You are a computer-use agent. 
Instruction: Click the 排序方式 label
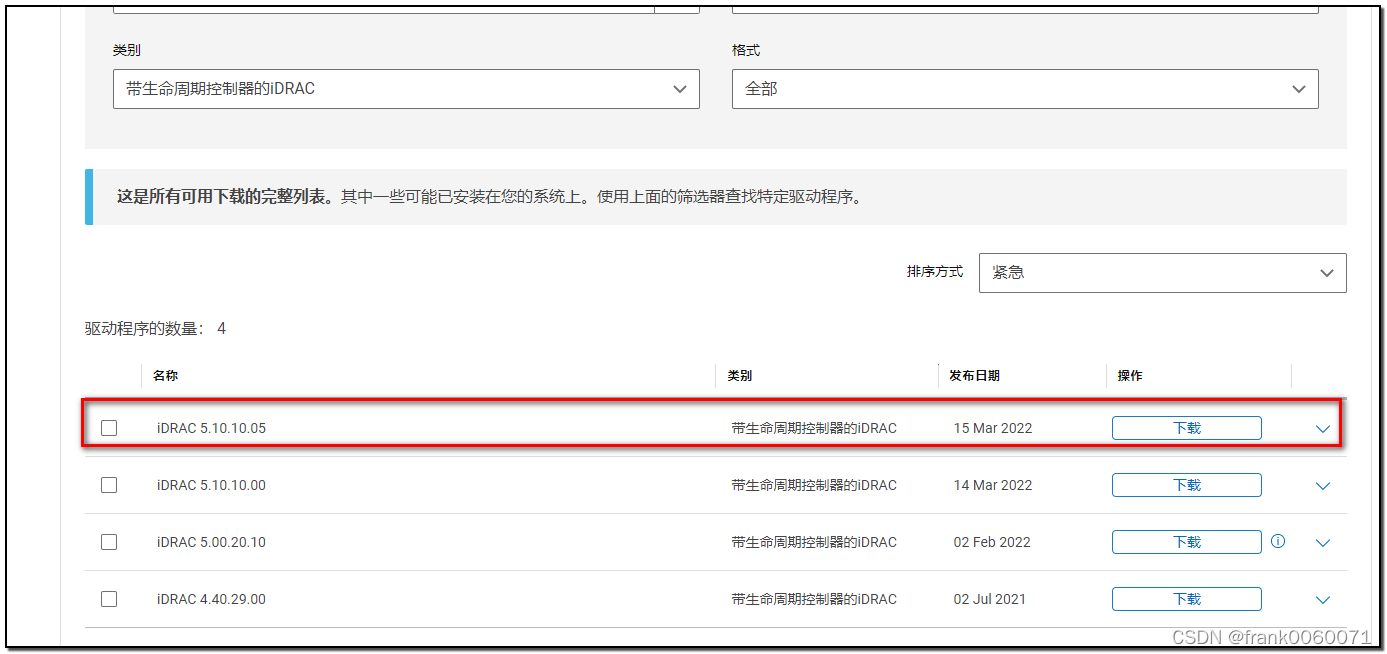coord(935,272)
